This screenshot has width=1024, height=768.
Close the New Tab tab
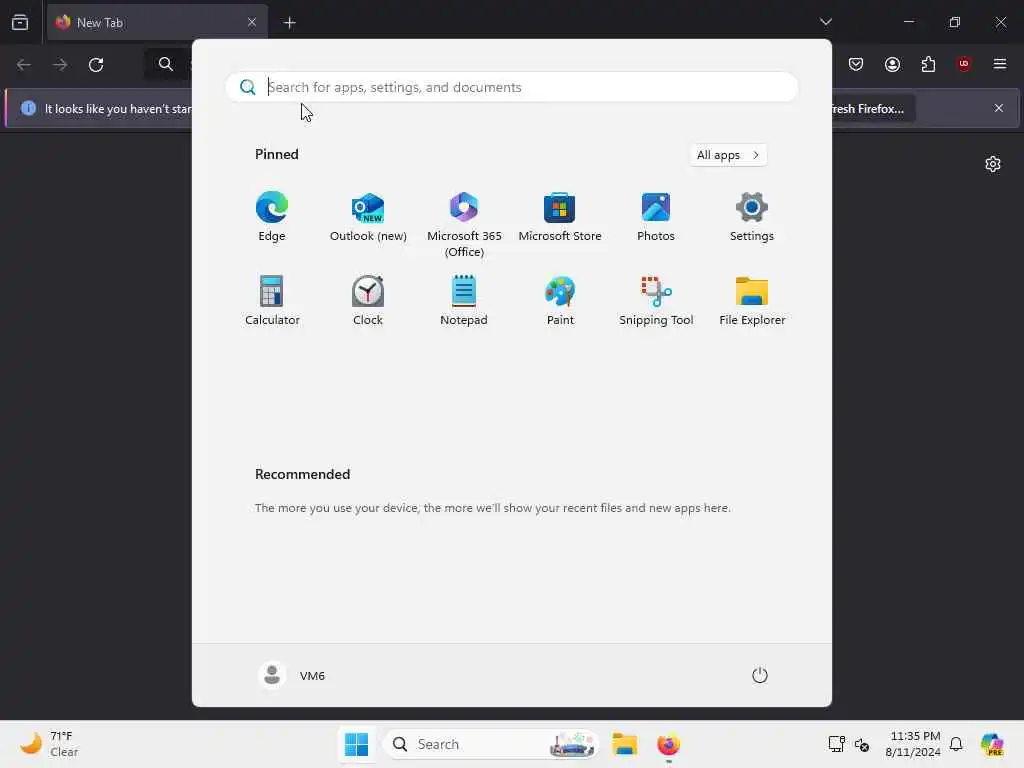coord(252,22)
